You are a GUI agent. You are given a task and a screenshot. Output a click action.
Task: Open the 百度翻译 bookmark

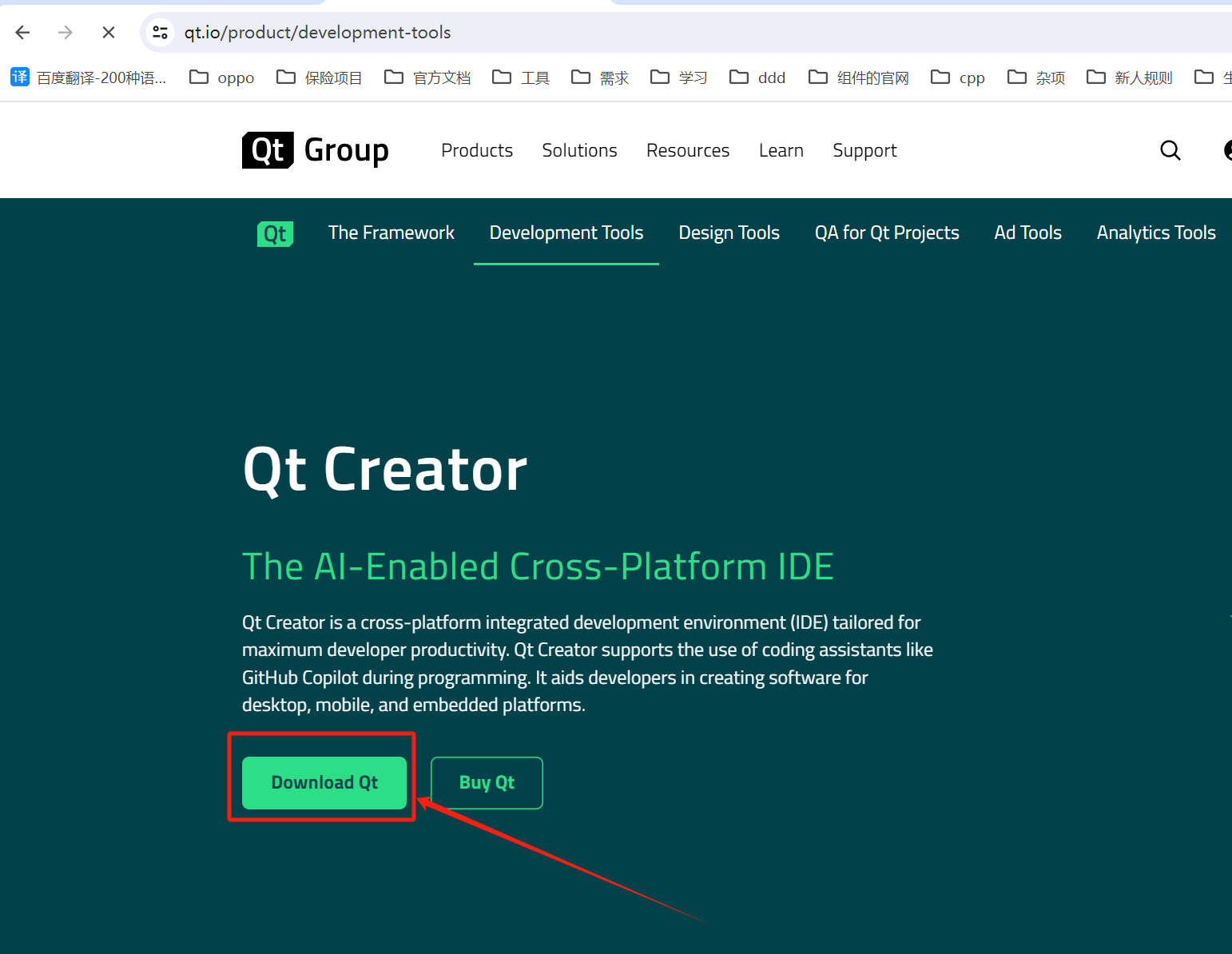click(x=89, y=78)
